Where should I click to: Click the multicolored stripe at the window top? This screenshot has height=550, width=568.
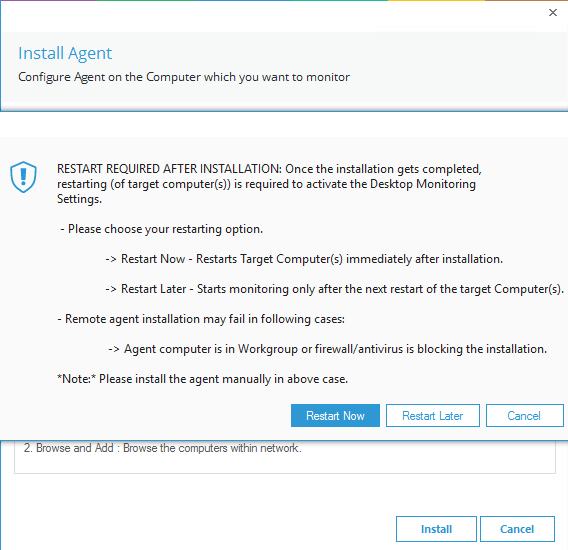point(284,1)
